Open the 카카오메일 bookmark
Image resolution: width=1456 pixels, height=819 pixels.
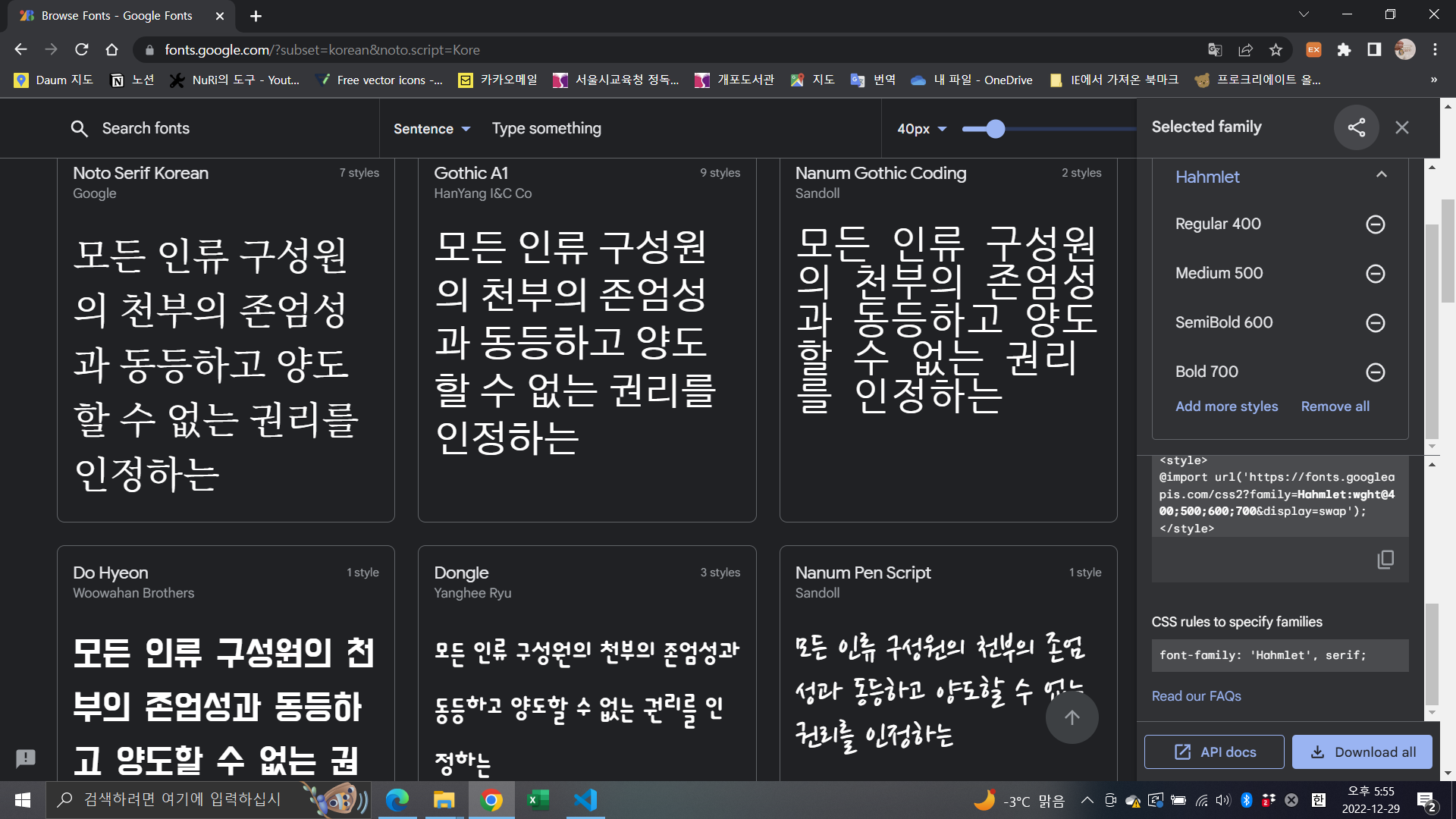pos(498,80)
